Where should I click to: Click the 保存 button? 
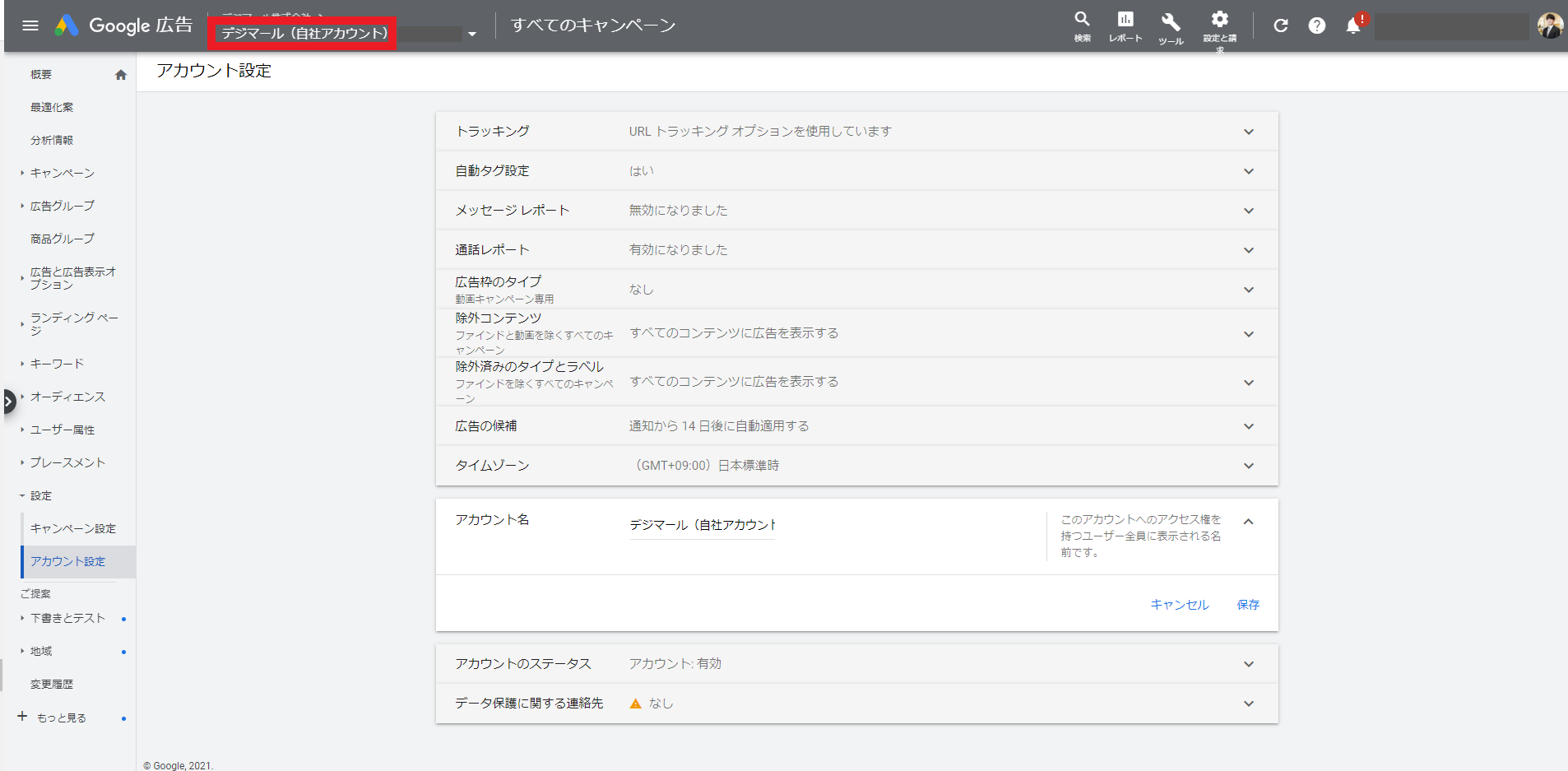coord(1248,605)
